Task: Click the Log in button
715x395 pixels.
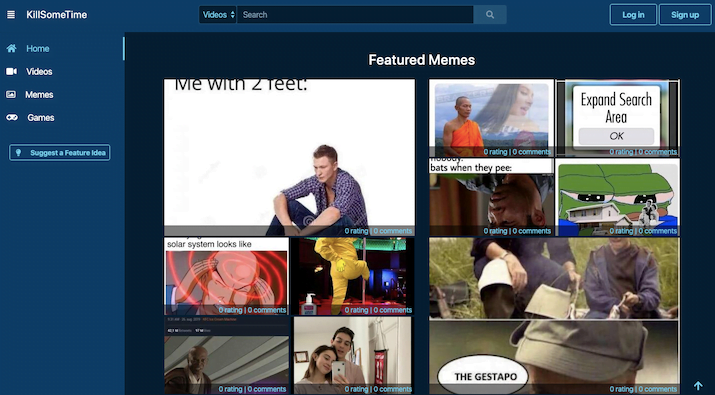Action: pos(633,15)
